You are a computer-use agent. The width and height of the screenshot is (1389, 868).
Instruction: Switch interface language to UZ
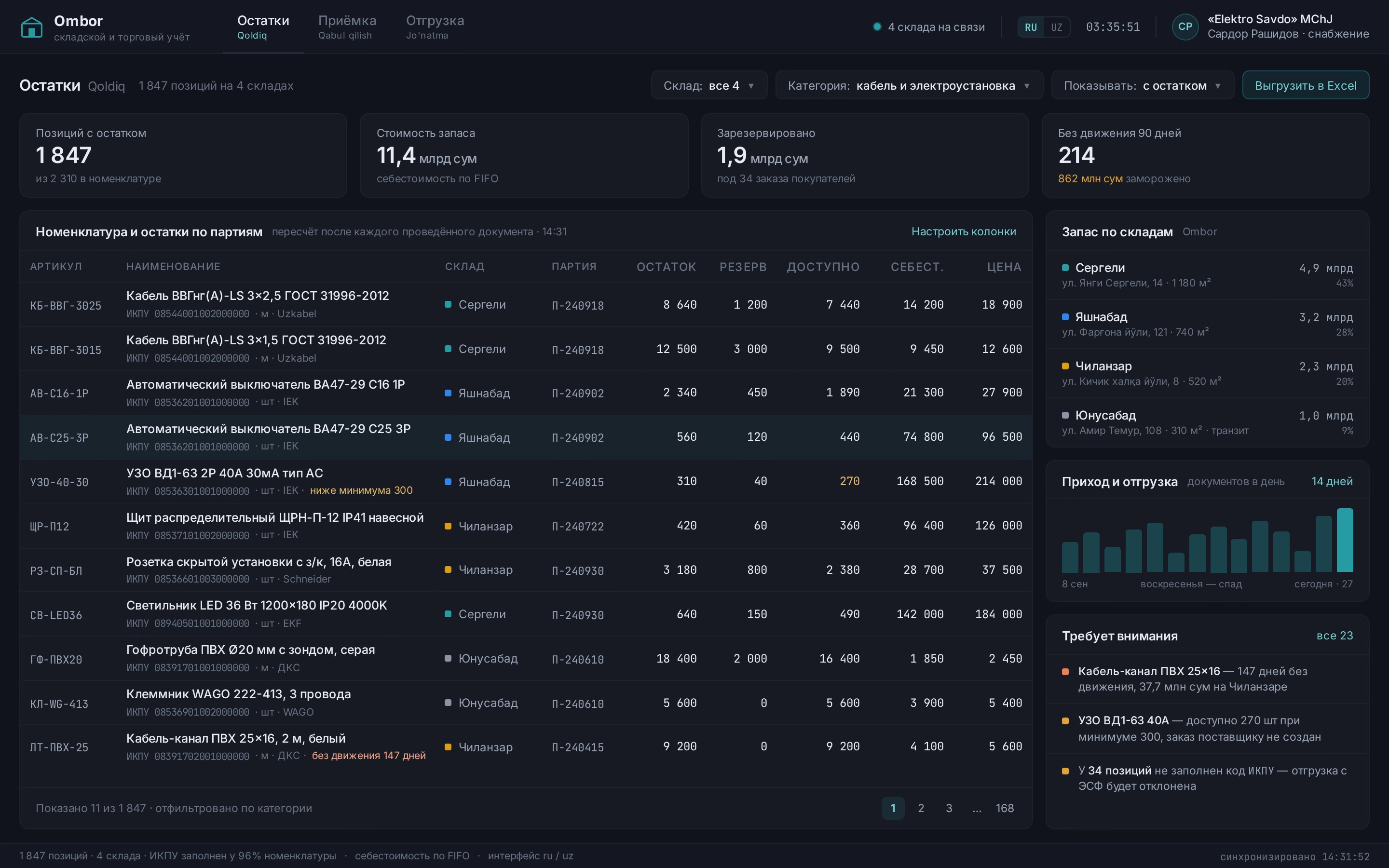pyautogui.click(x=1057, y=27)
